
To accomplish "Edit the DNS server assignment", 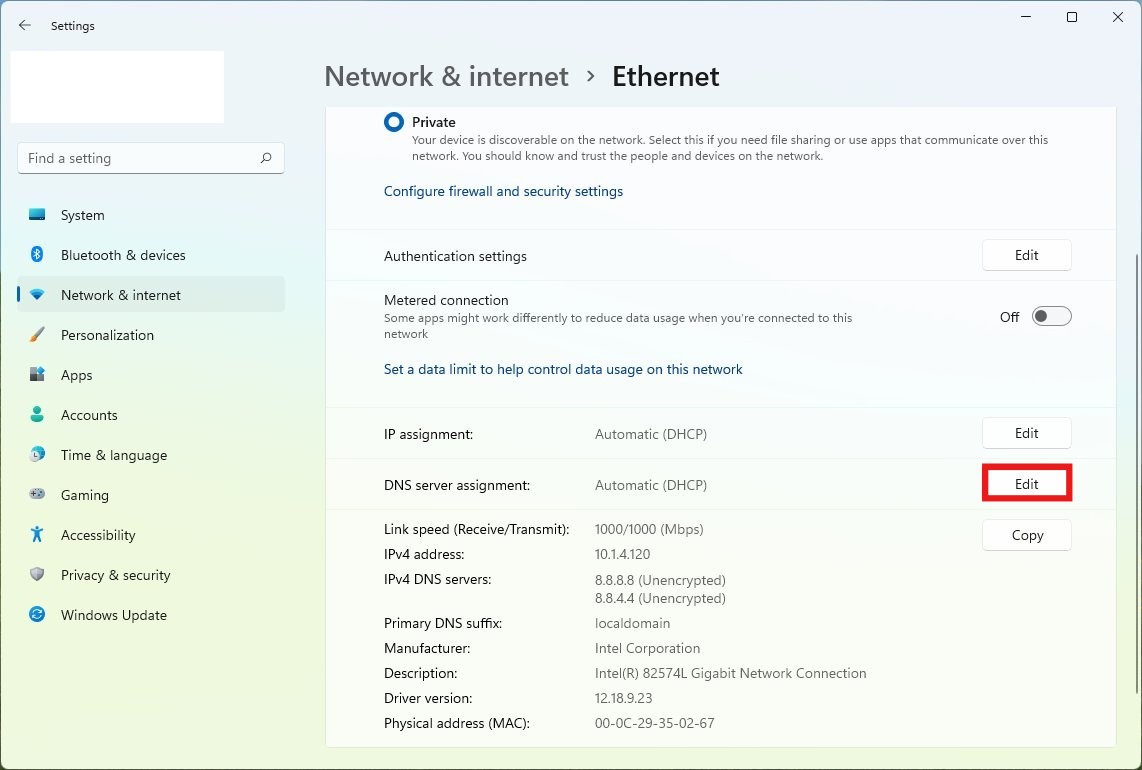I will click(1026, 483).
